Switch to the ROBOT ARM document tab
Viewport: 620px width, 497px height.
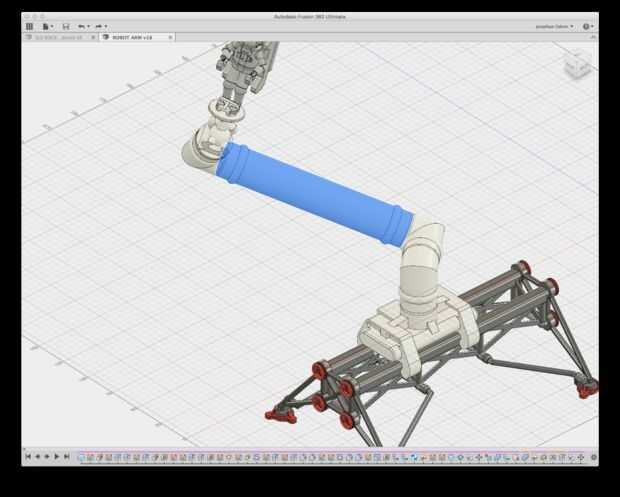[x=132, y=37]
